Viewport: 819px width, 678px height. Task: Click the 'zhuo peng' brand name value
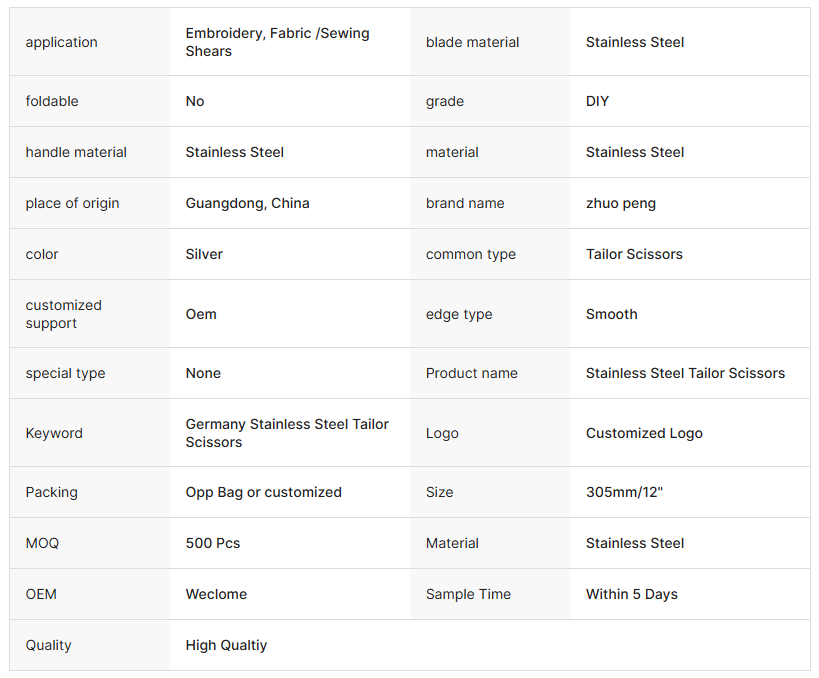(621, 203)
